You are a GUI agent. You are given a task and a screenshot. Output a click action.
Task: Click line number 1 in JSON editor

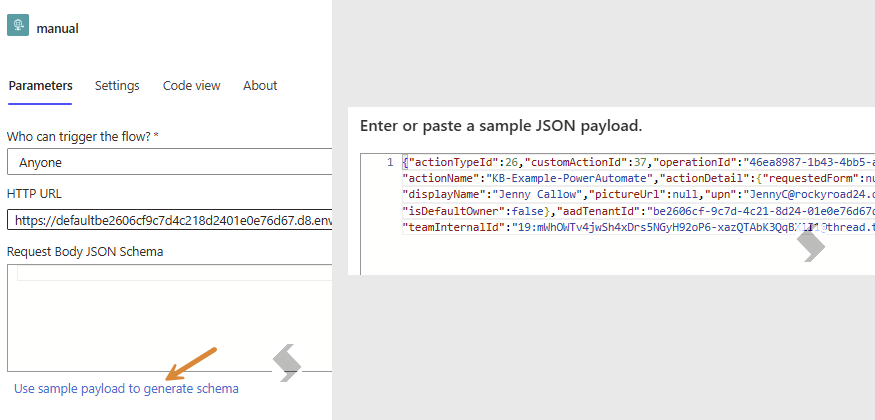coord(390,162)
